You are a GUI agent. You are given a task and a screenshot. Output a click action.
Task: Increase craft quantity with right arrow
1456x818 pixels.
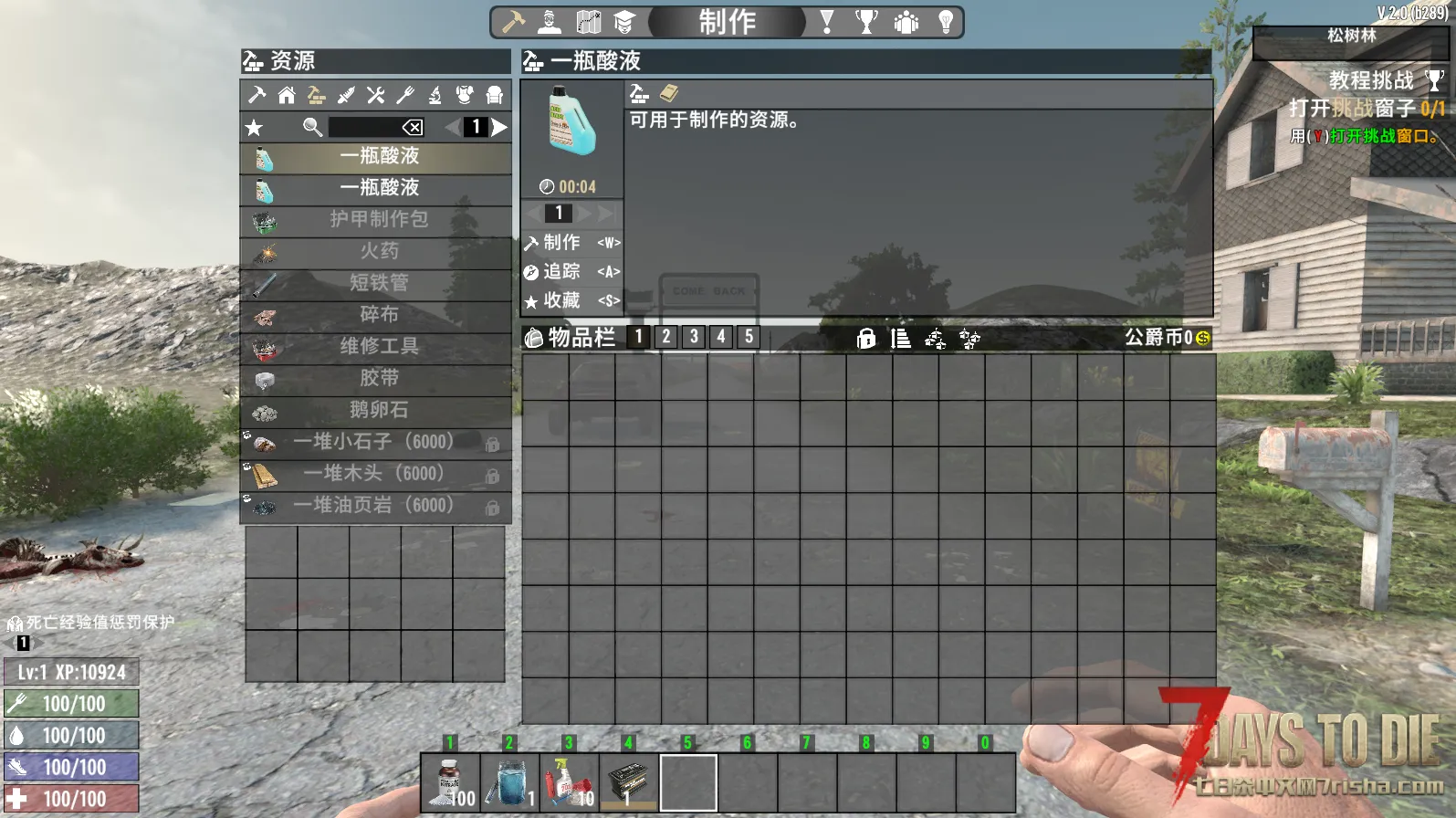pyautogui.click(x=583, y=214)
